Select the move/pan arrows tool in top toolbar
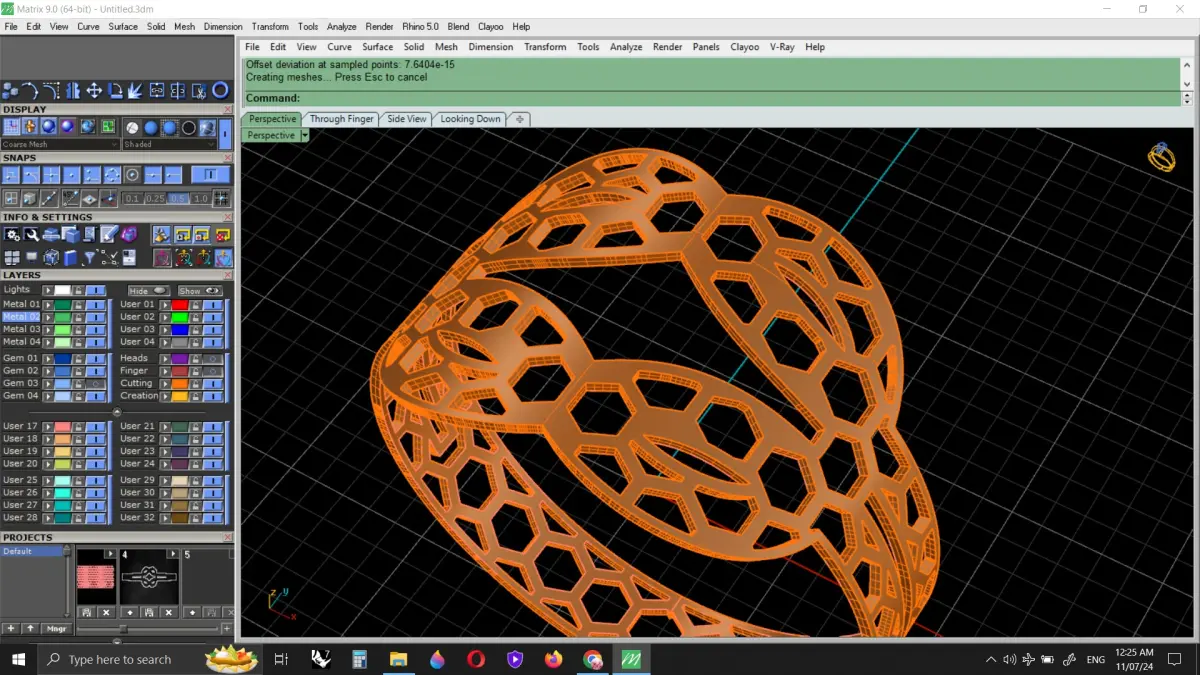 tap(94, 90)
